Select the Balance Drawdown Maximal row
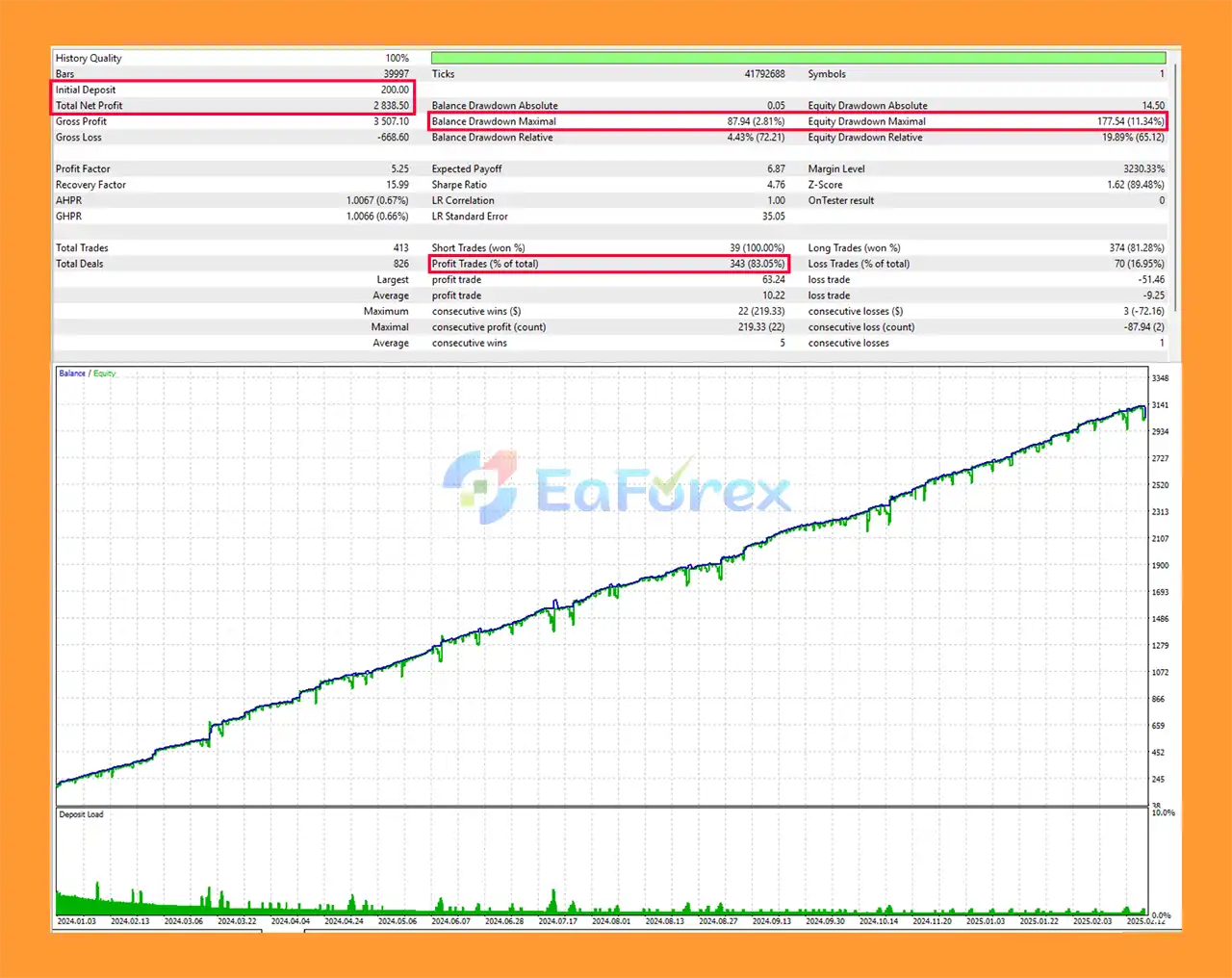Viewport: 1232px width, 978px height. coord(607,121)
